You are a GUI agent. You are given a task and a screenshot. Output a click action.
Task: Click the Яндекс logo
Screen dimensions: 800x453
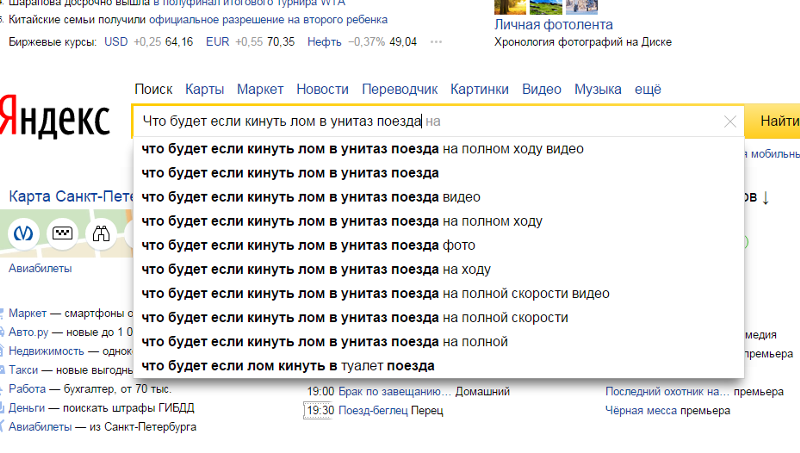(x=55, y=117)
